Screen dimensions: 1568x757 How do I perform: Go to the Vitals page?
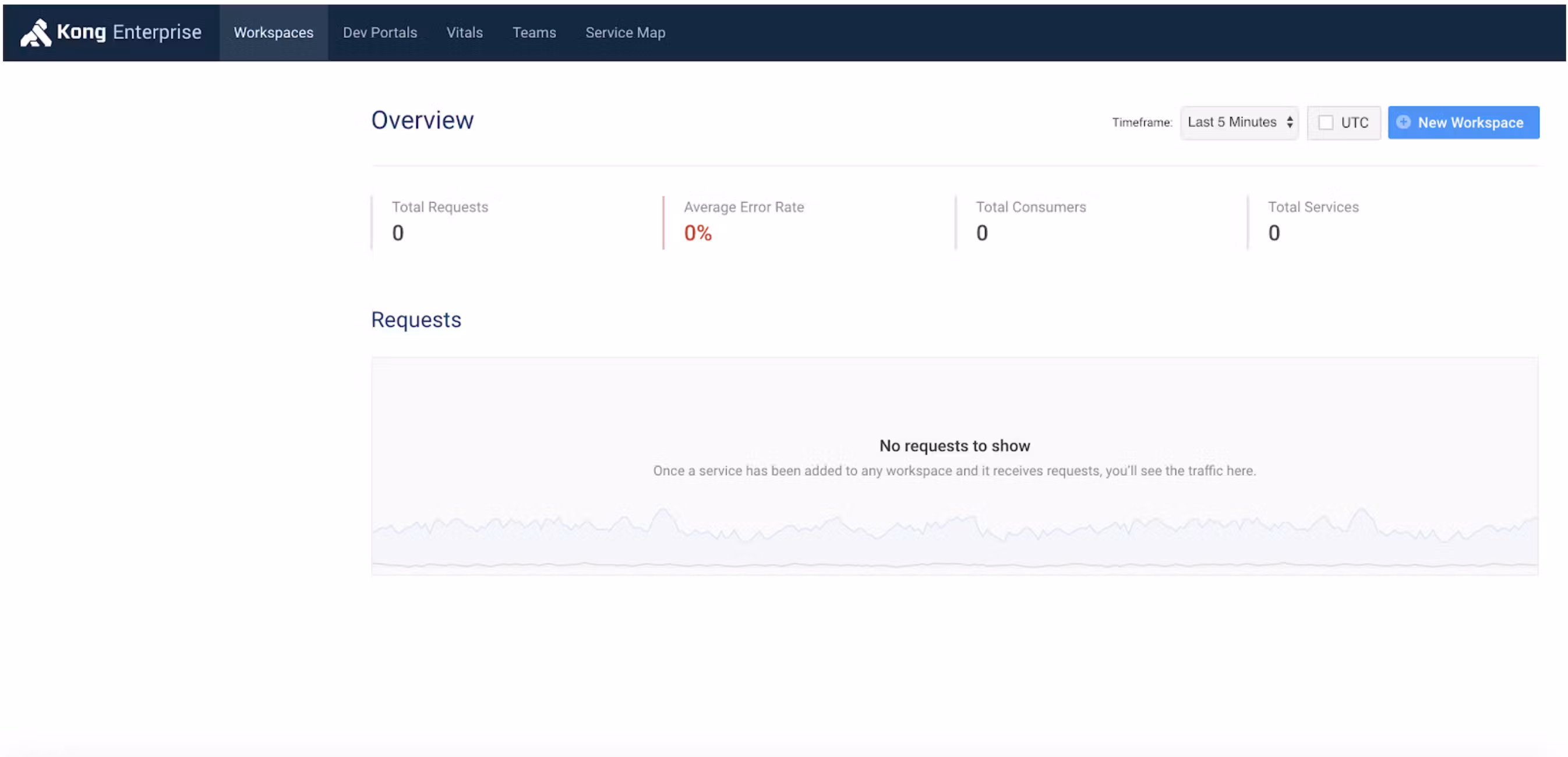464,33
